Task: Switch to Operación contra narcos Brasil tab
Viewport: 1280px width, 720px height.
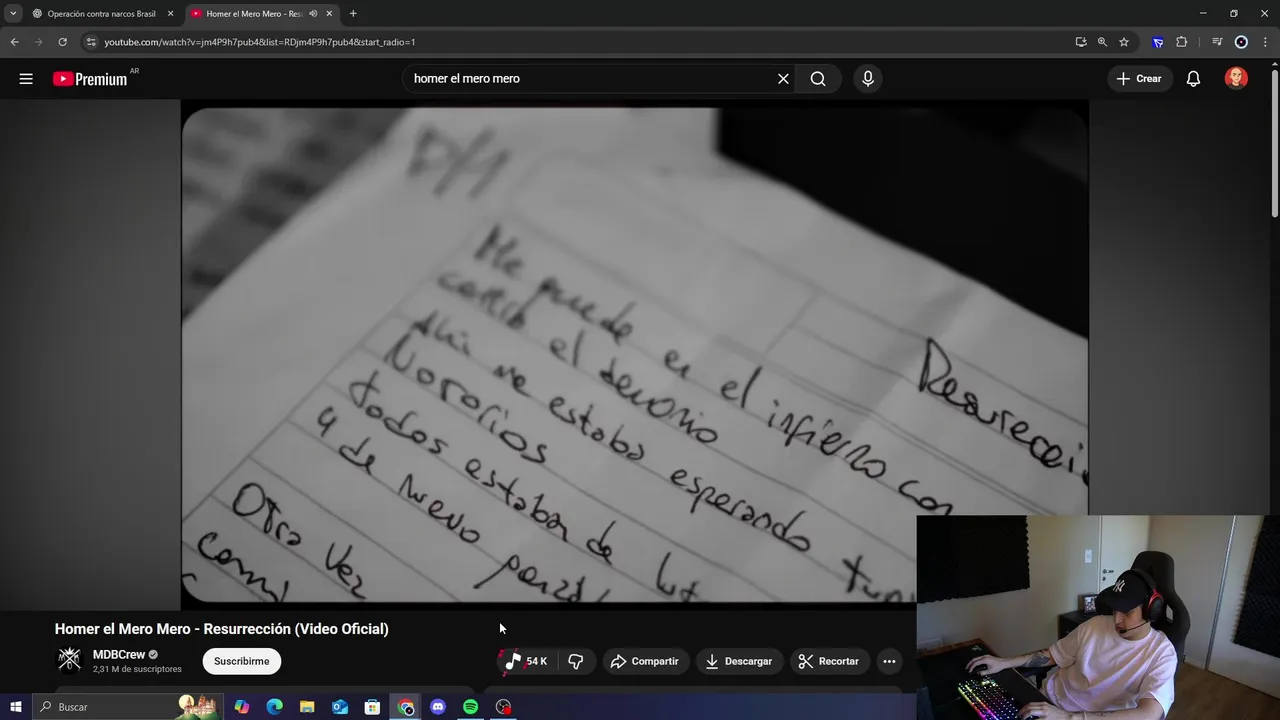Action: point(102,14)
